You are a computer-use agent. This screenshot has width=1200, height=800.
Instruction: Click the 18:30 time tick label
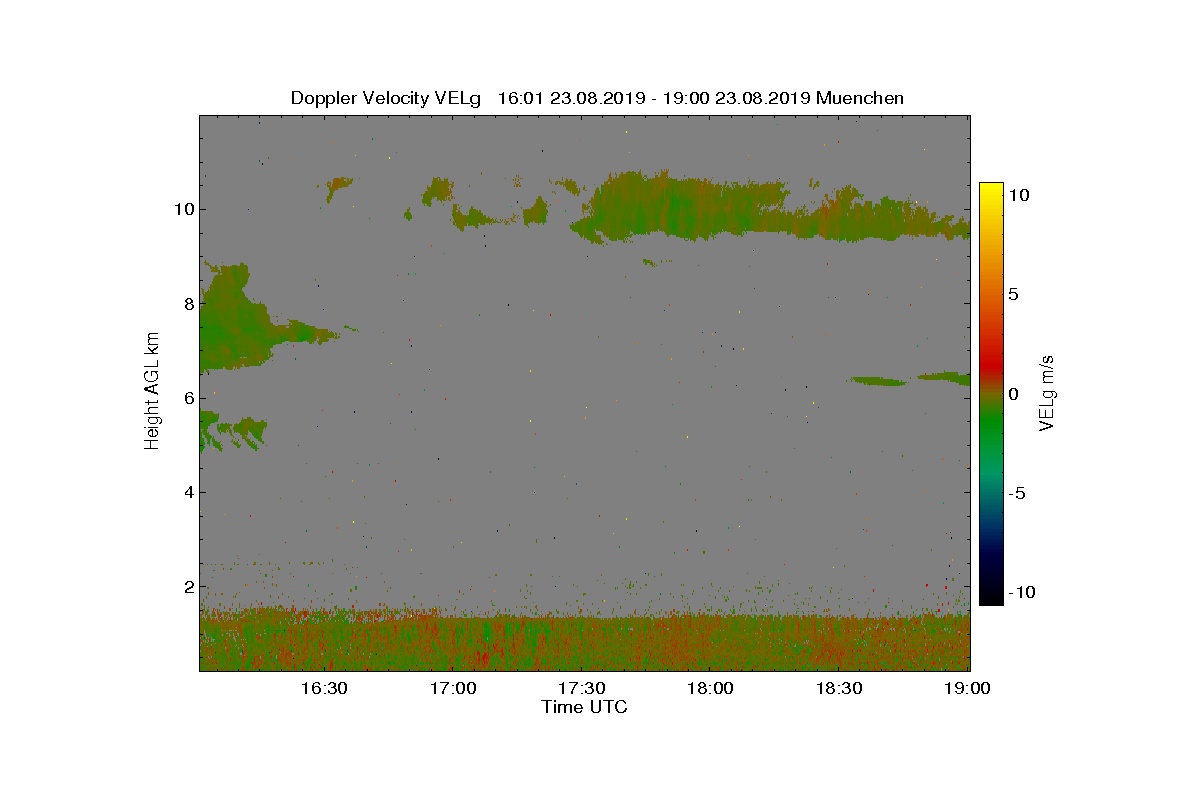[839, 688]
